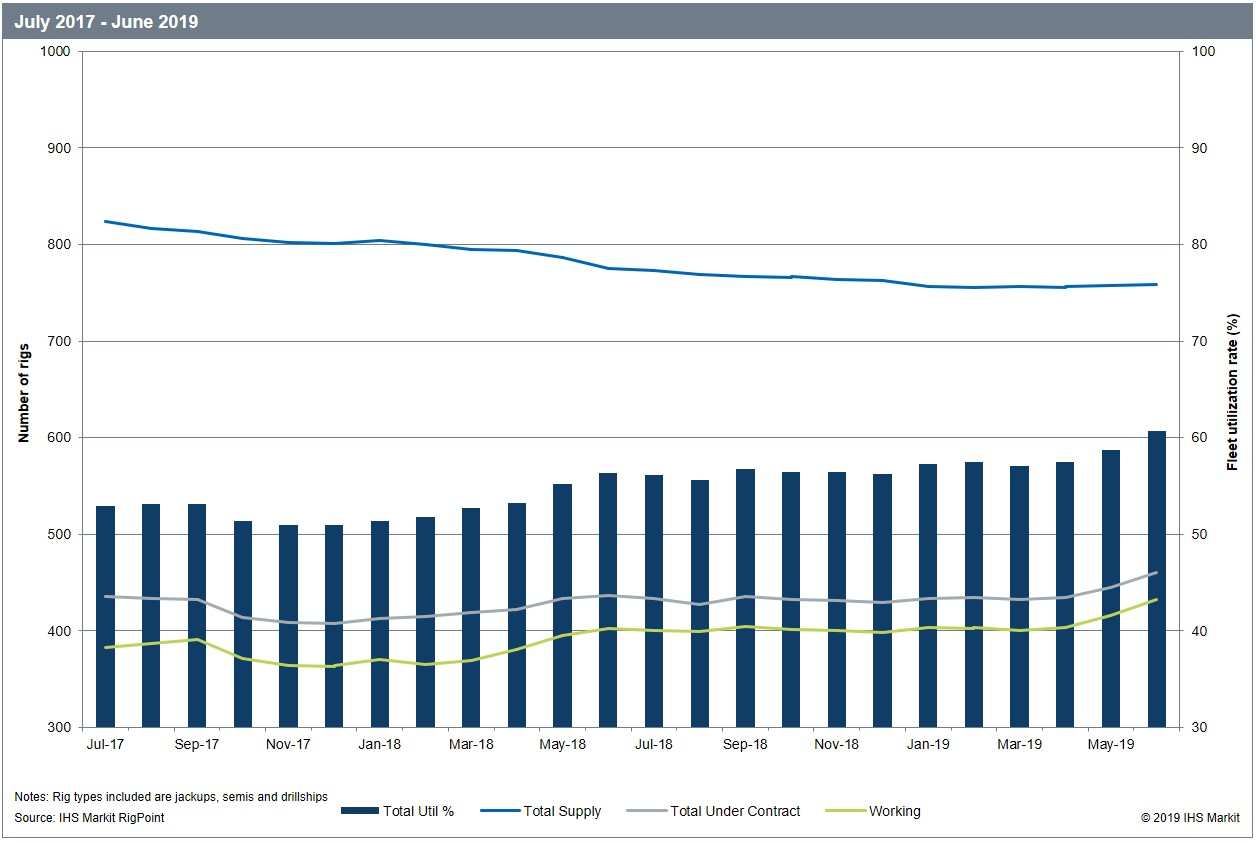Click the Jan-19 x-axis label
This screenshot has width=1257, height=842.
pyautogui.click(x=929, y=744)
